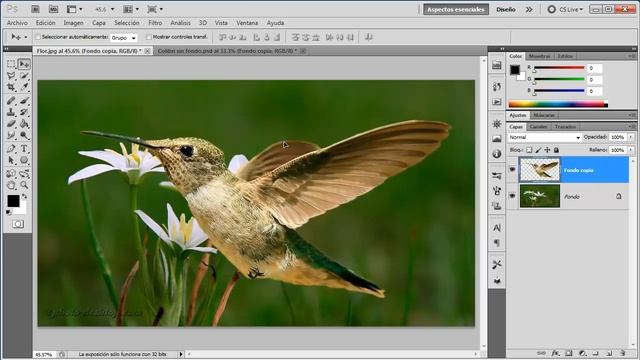Toggle lock transparent pixels
This screenshot has width=640, height=360.
(x=529, y=150)
